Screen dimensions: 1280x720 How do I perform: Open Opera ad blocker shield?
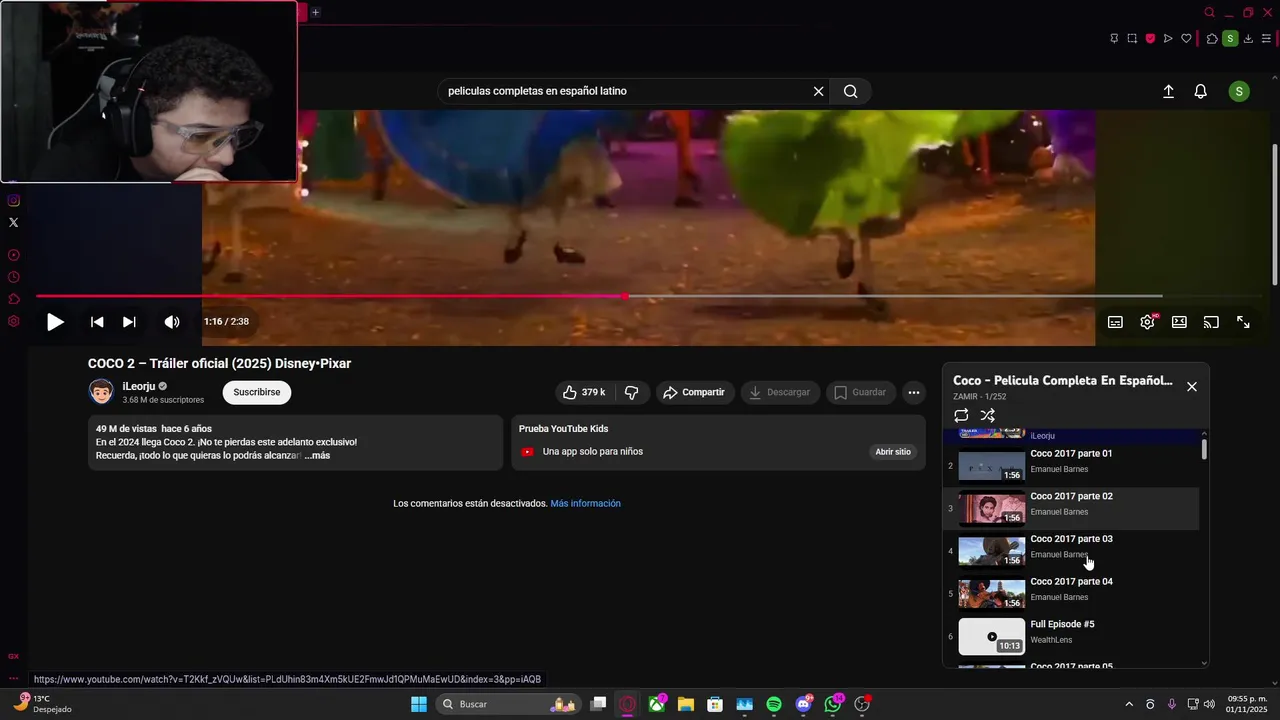(x=1150, y=39)
